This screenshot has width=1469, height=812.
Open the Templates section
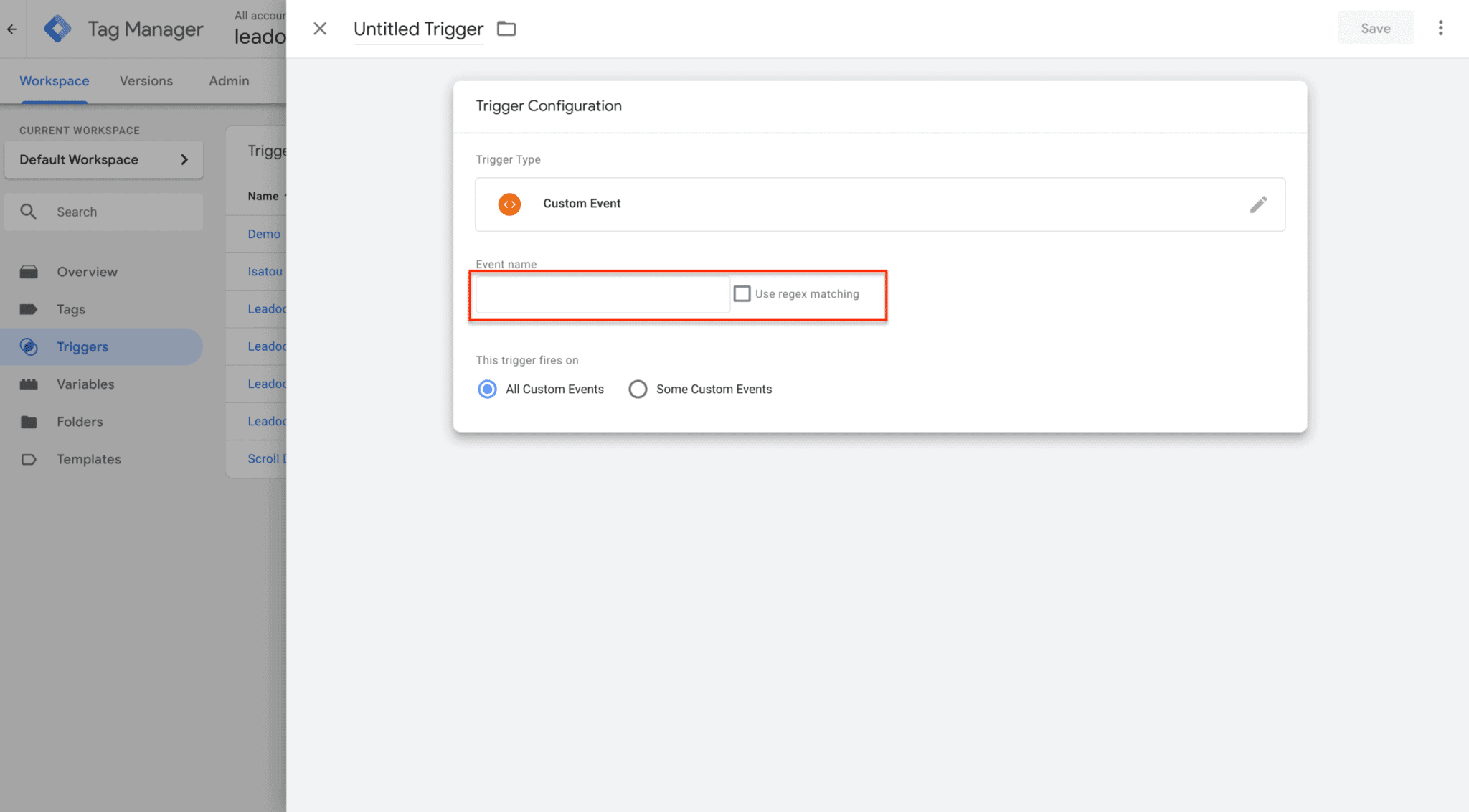click(x=88, y=459)
